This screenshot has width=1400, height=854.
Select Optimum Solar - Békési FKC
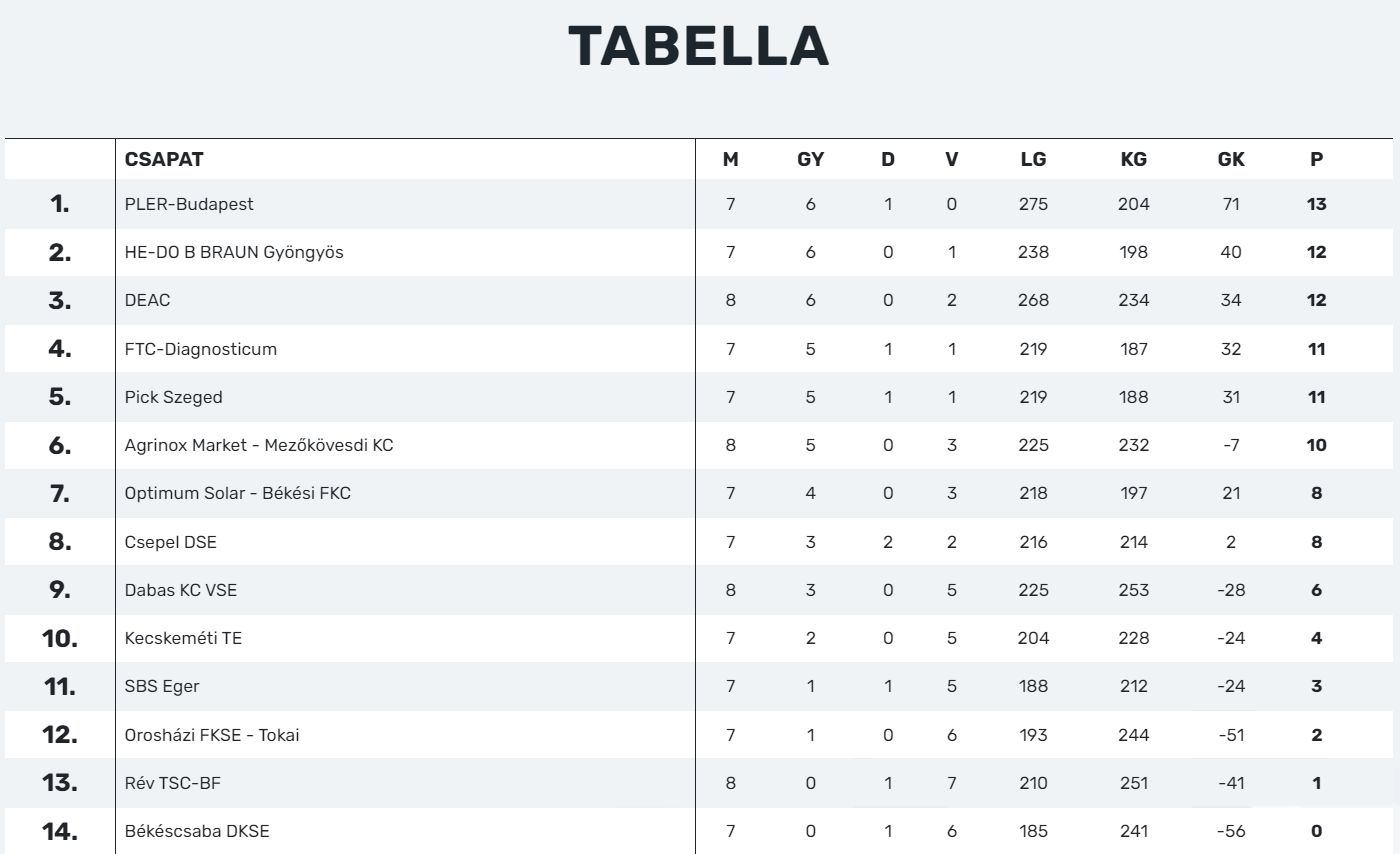[x=238, y=493]
